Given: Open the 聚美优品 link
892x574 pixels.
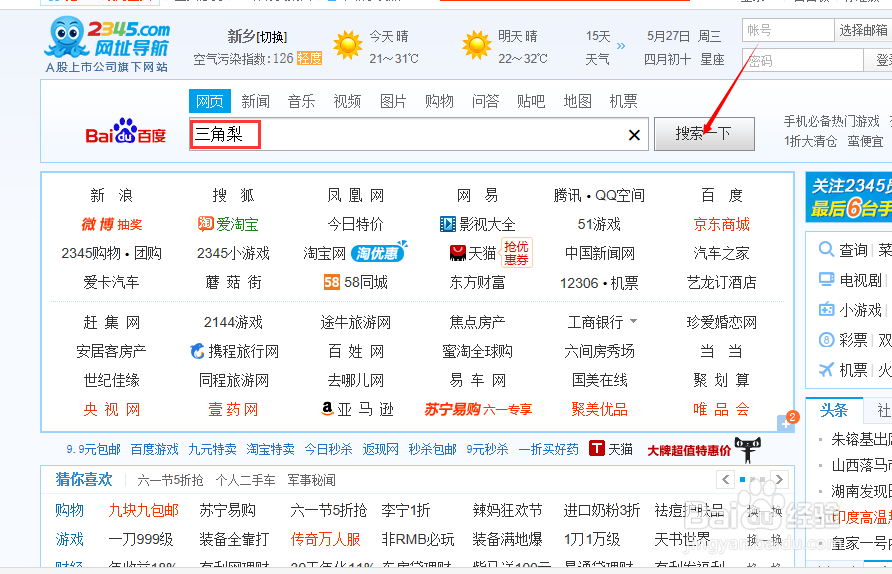Looking at the screenshot, I should [x=599, y=409].
